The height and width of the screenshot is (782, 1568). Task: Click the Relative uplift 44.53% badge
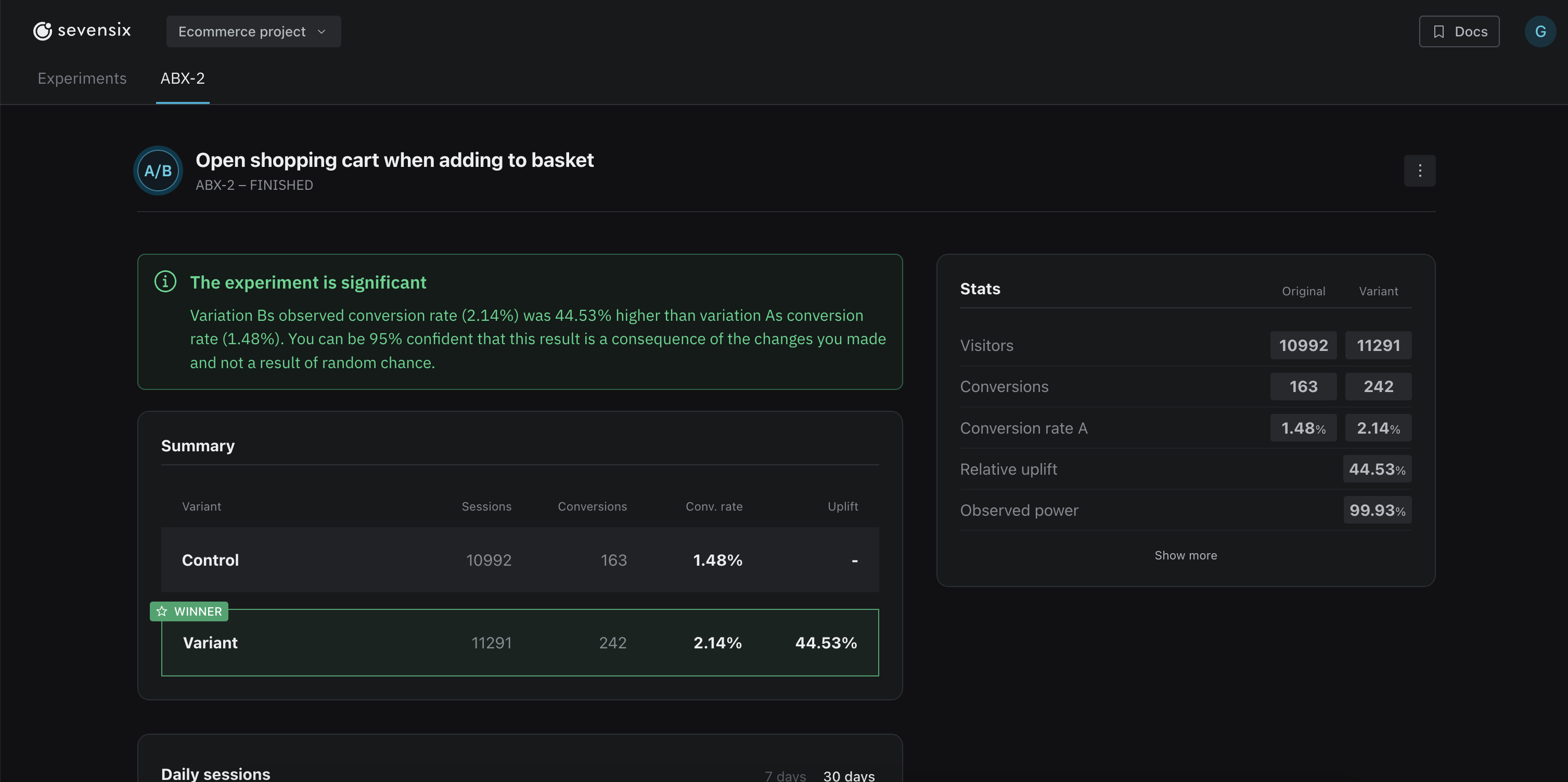(x=1377, y=469)
